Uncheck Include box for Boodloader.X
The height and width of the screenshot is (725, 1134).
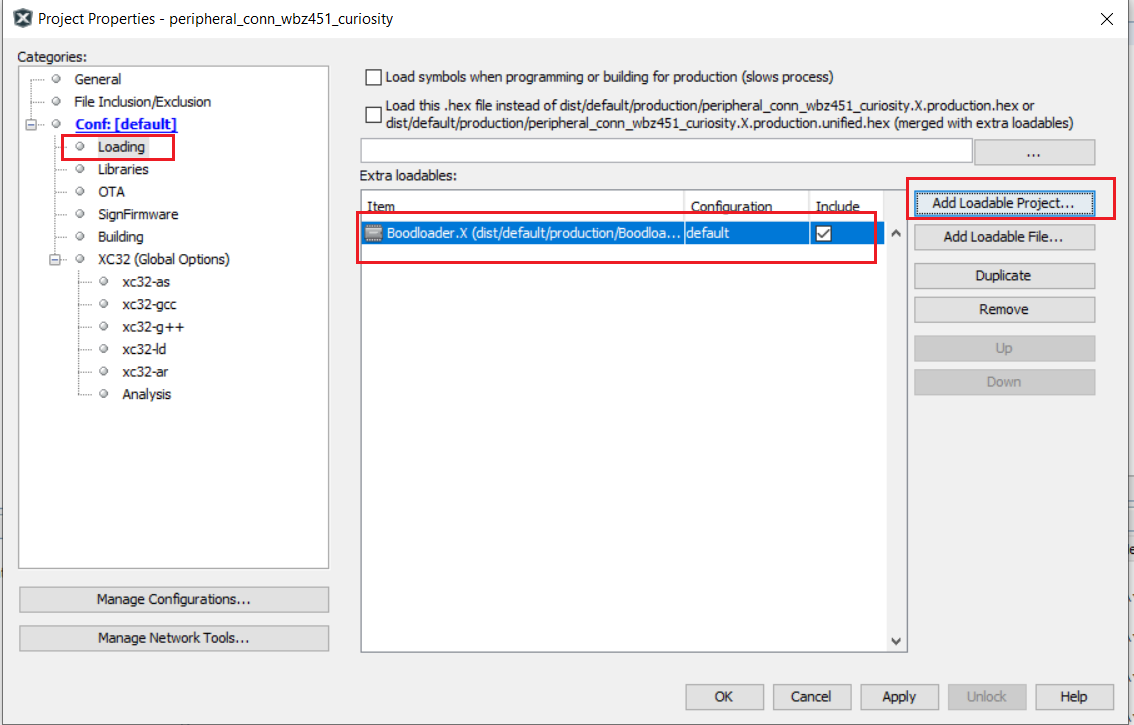pos(823,233)
